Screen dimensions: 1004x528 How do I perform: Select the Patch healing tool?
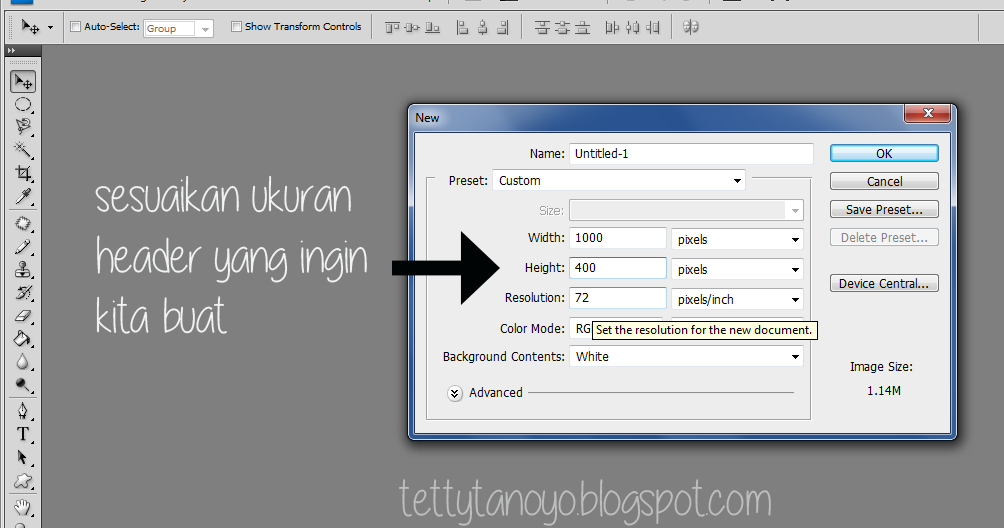click(x=23, y=224)
